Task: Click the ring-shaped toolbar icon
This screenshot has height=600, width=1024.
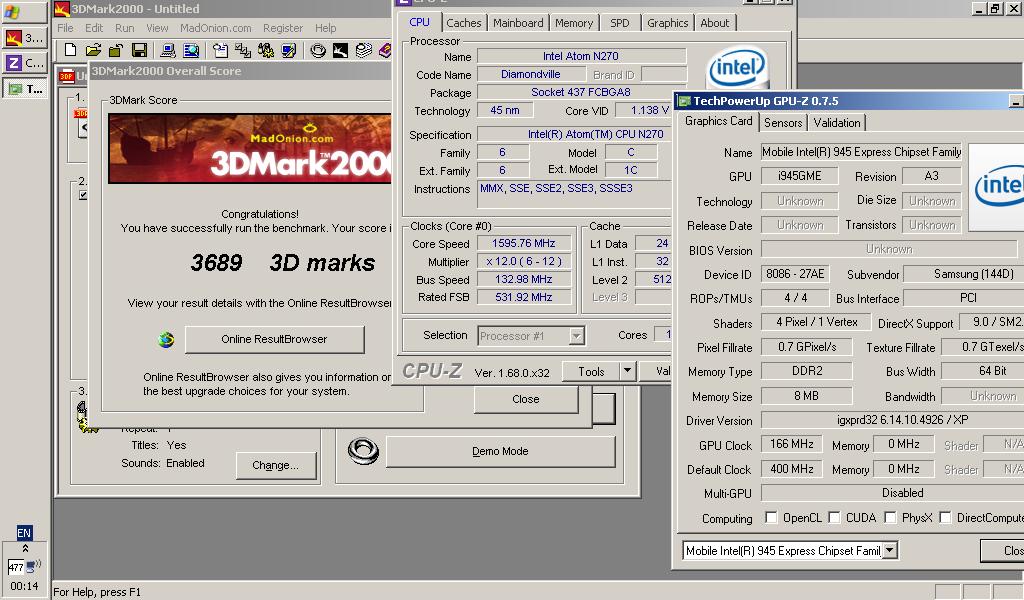Action: (318, 50)
